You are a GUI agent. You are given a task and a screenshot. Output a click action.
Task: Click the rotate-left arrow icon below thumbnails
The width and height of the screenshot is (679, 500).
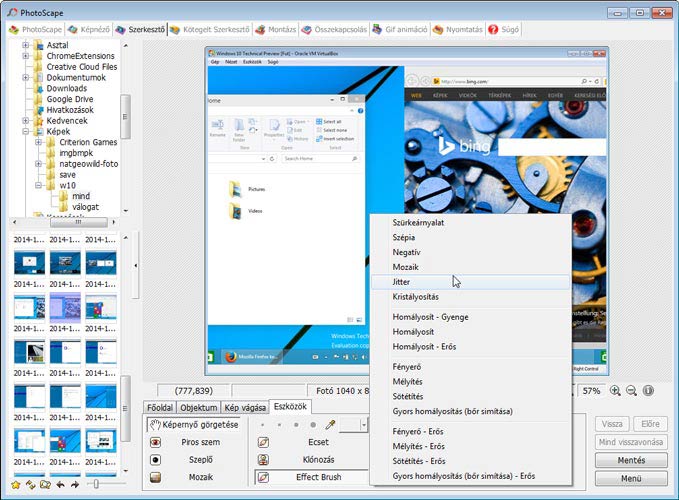pyautogui.click(x=59, y=484)
